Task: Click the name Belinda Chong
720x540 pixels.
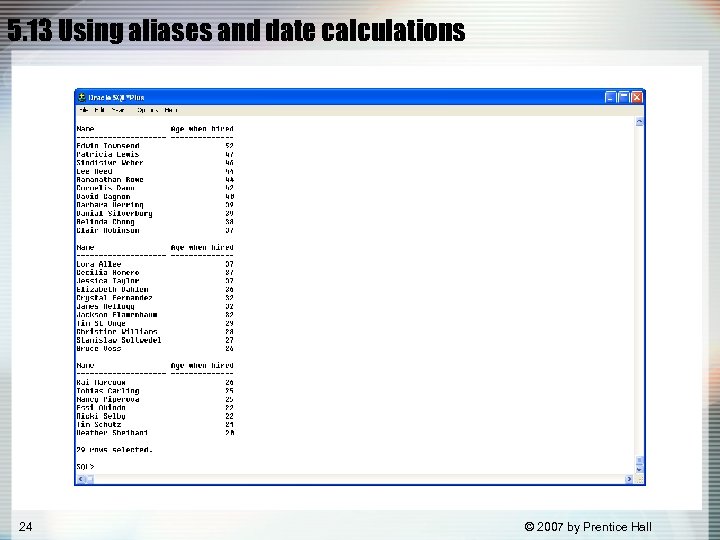Action: click(x=106, y=222)
